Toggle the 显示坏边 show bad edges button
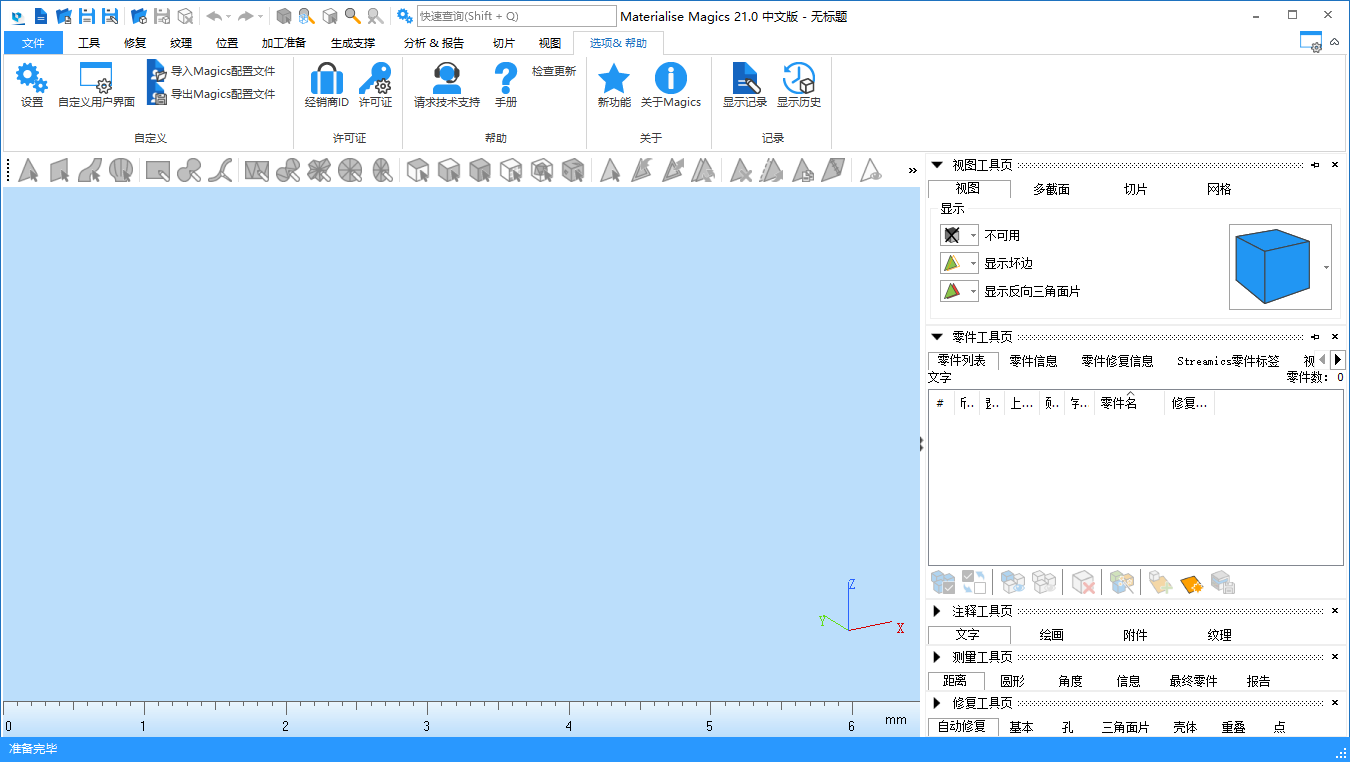The height and width of the screenshot is (762, 1350). click(x=953, y=263)
